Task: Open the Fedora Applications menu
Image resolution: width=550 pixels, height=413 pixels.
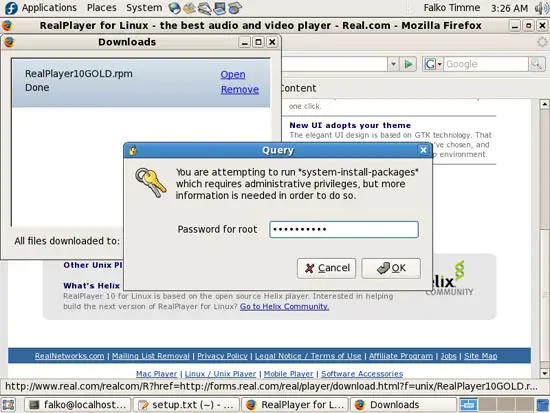Action: [49, 8]
